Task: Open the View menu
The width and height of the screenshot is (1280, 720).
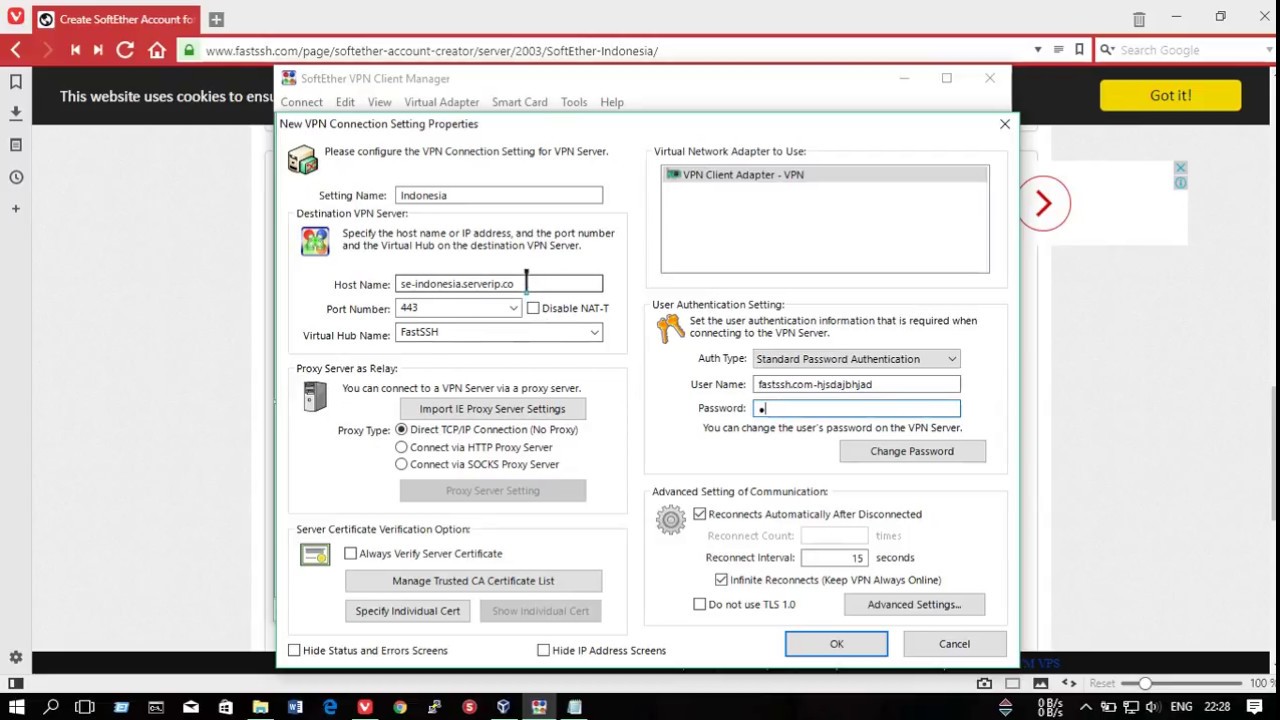Action: 379,102
